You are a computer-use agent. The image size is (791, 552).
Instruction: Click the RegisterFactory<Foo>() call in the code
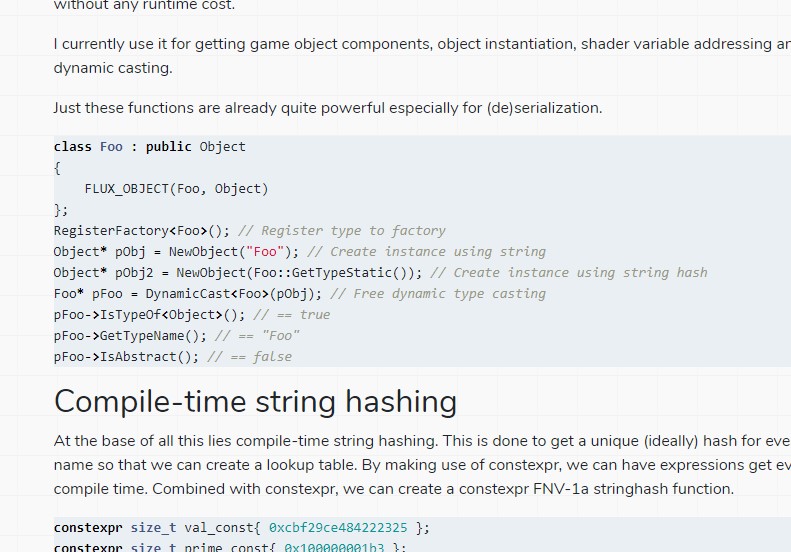click(x=142, y=231)
